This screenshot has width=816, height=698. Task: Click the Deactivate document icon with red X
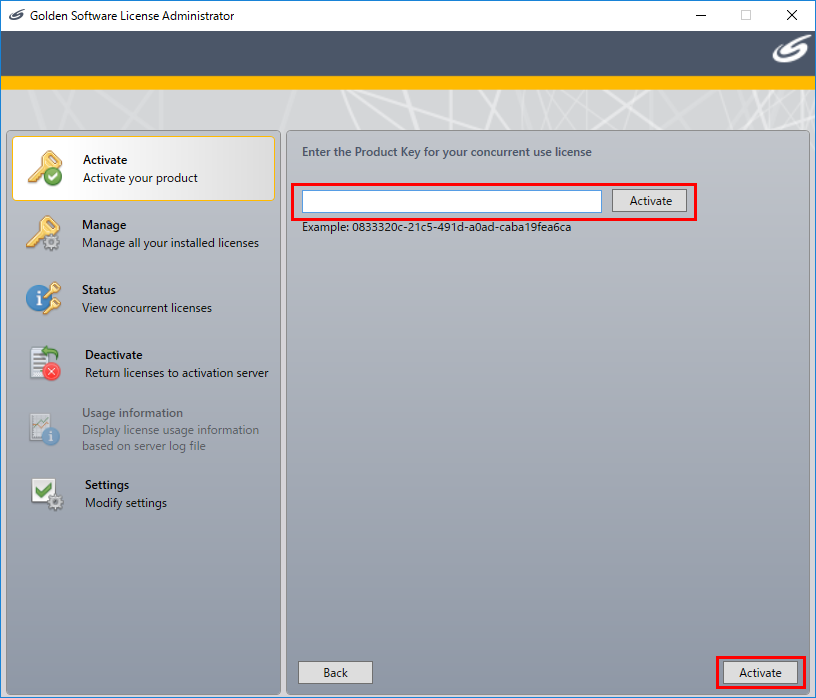click(x=45, y=363)
